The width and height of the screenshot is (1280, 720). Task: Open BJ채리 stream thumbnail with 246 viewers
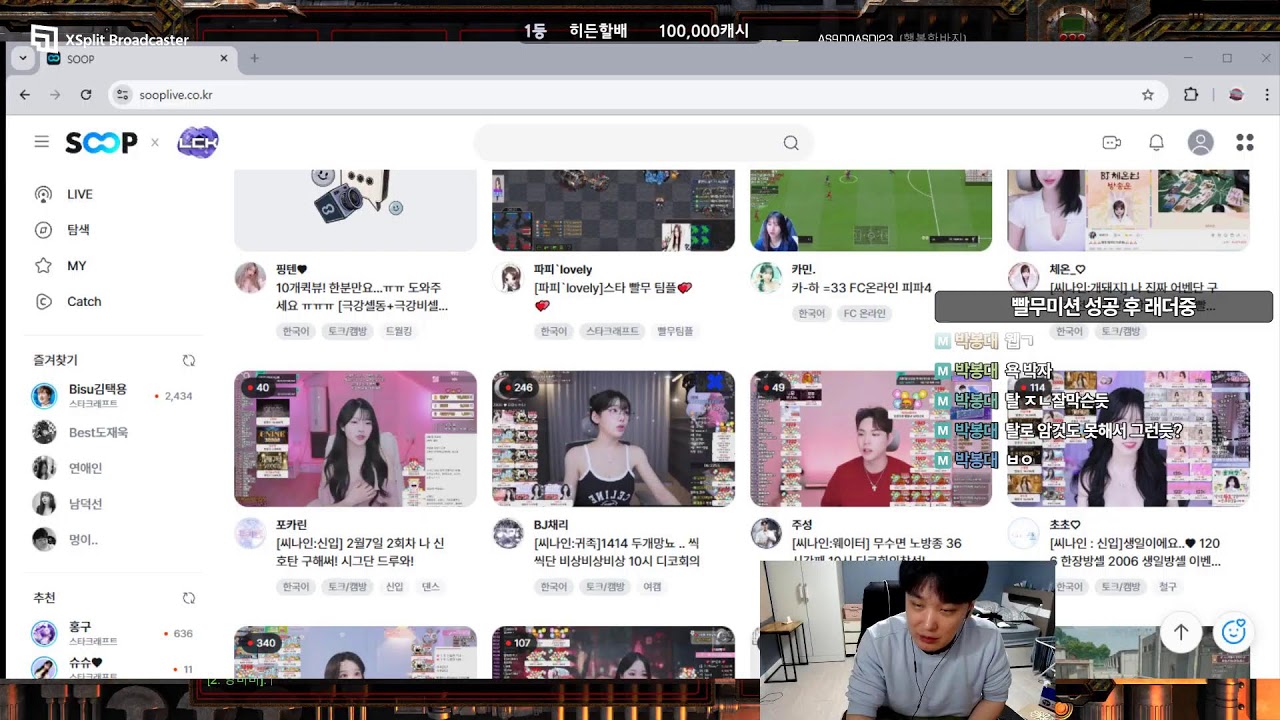613,439
